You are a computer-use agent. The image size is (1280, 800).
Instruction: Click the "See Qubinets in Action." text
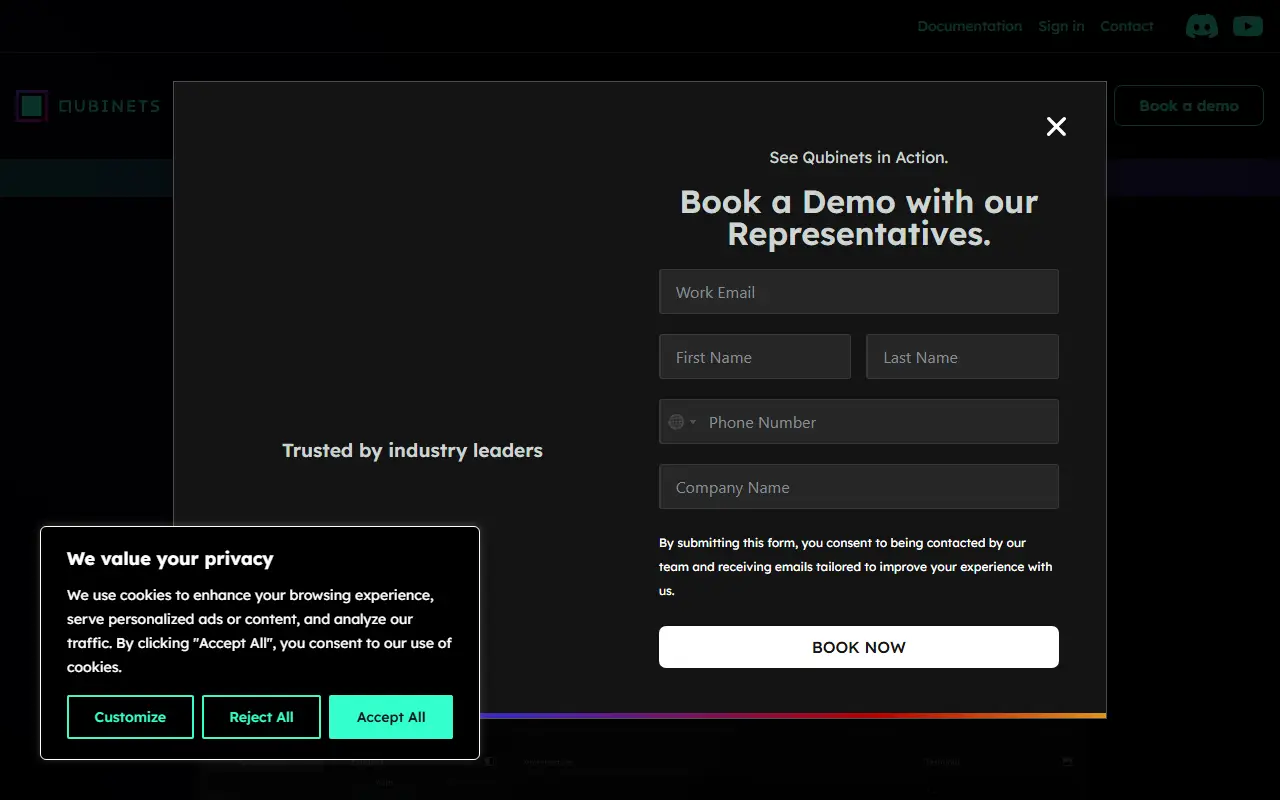[859, 157]
